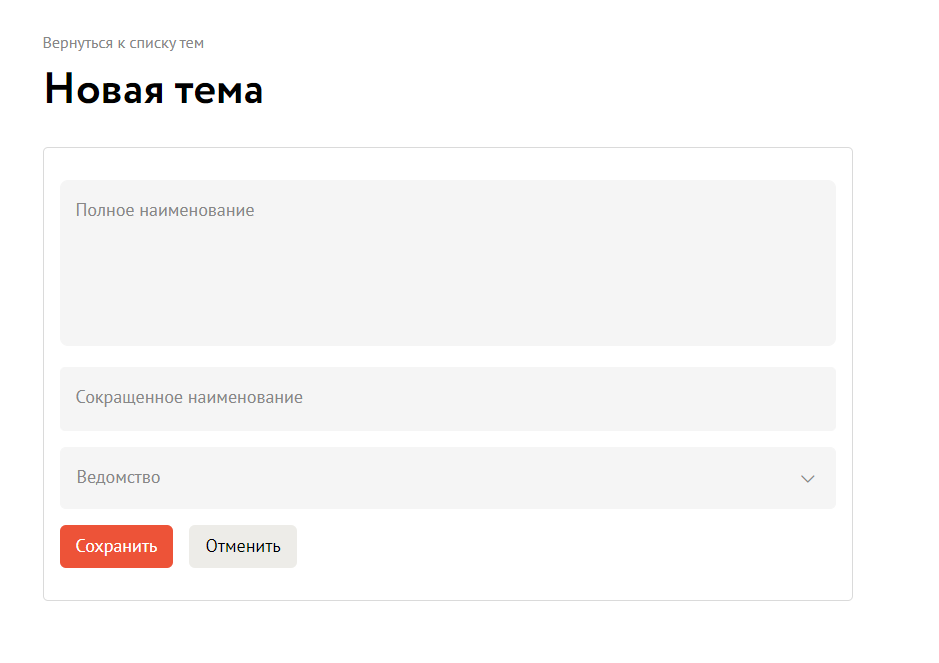Click the chevron arrow in the Ведомство field
The height and width of the screenshot is (663, 939).
click(x=807, y=479)
